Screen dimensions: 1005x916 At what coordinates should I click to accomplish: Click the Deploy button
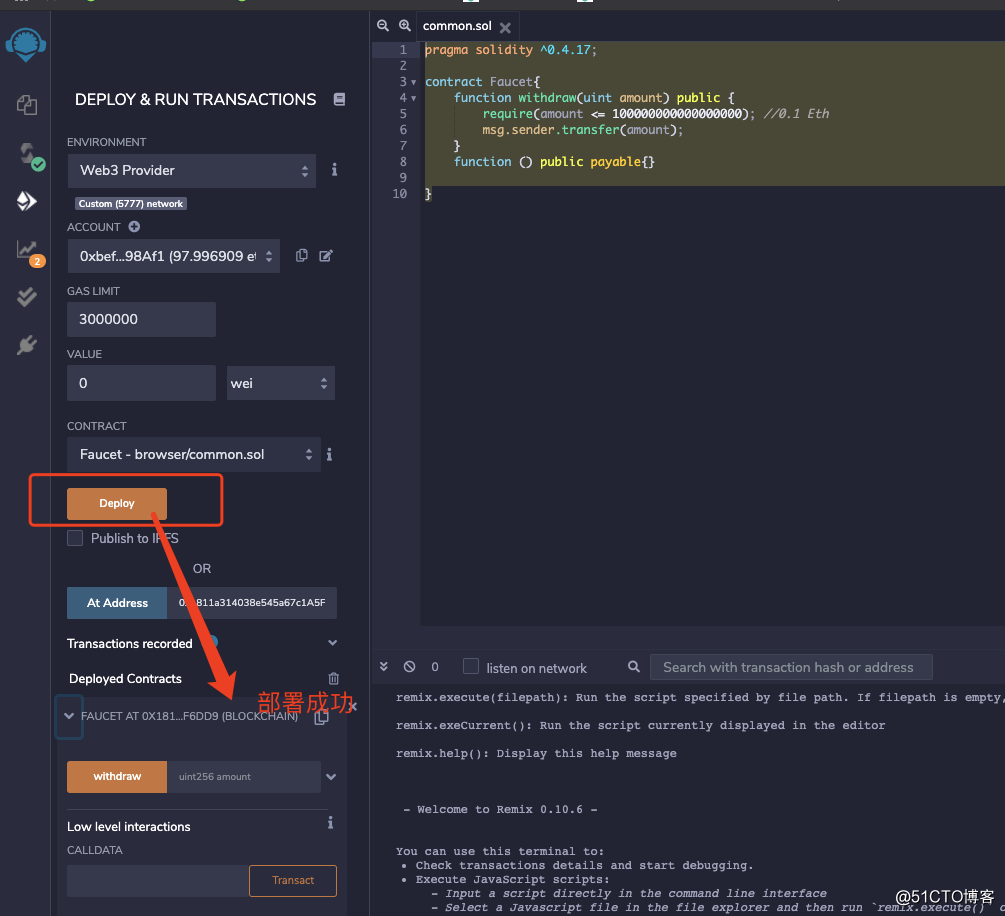[x=117, y=503]
